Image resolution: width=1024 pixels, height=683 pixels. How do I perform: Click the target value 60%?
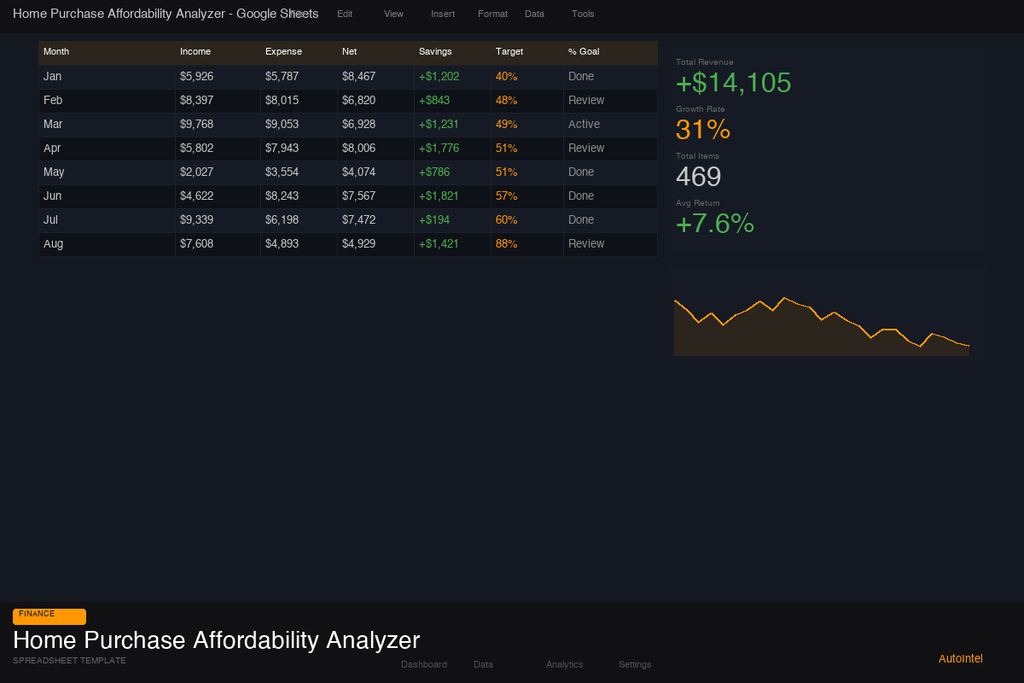[506, 220]
